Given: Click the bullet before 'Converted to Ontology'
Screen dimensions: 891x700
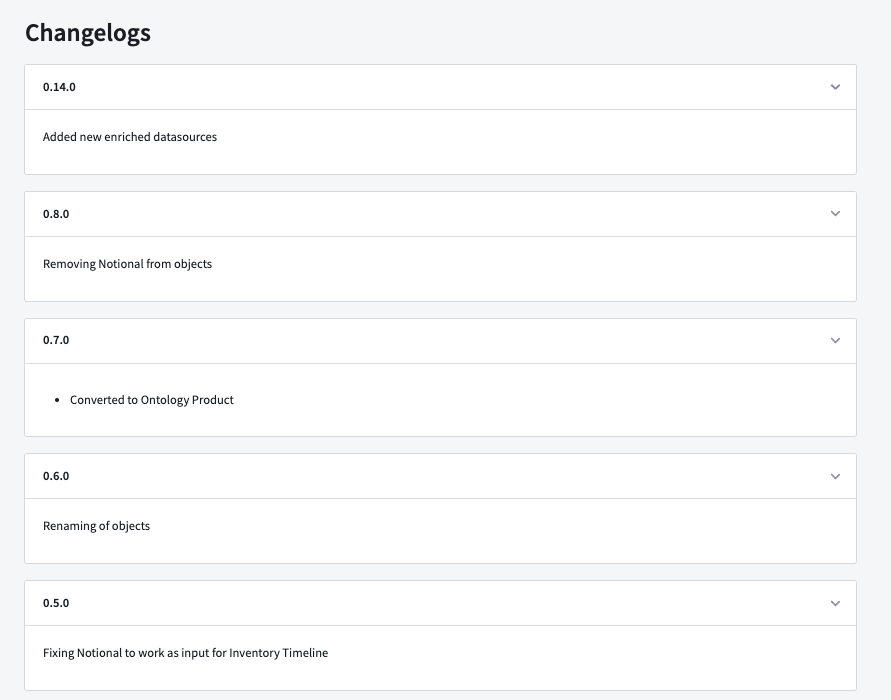Looking at the screenshot, I should point(57,400).
